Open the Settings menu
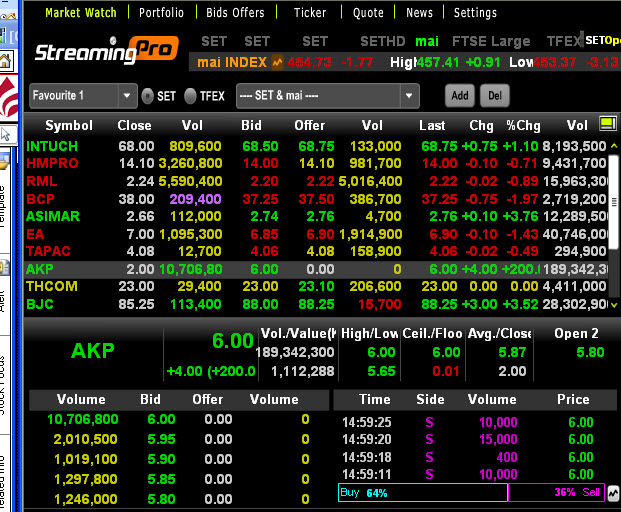Image resolution: width=621 pixels, height=512 pixels. (x=475, y=13)
